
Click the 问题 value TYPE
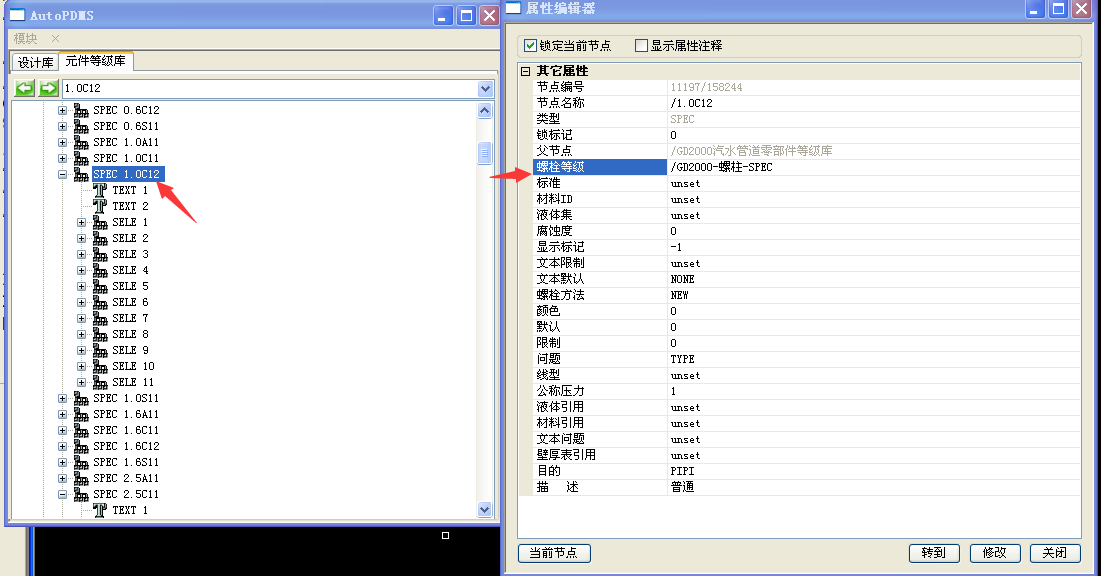tap(682, 359)
